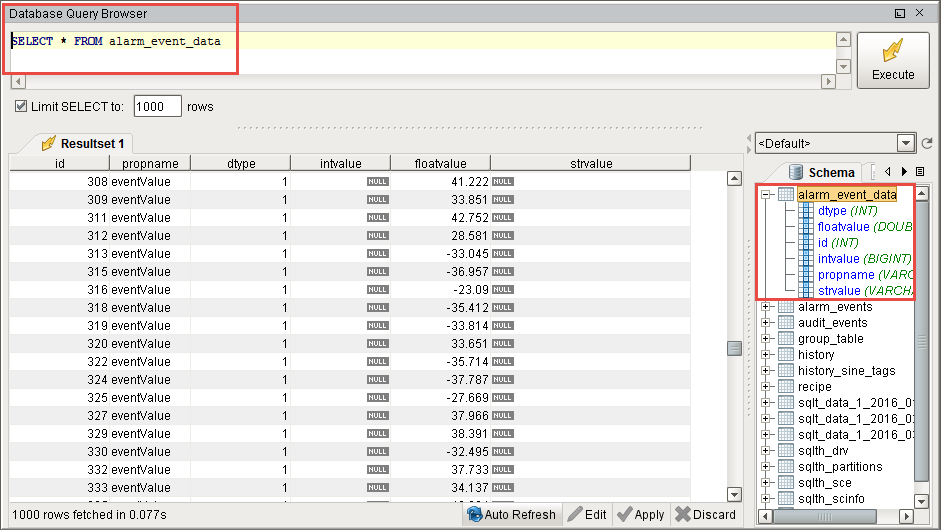Click the floatvalue column icon
Screen dimensions: 941x530
click(806, 227)
